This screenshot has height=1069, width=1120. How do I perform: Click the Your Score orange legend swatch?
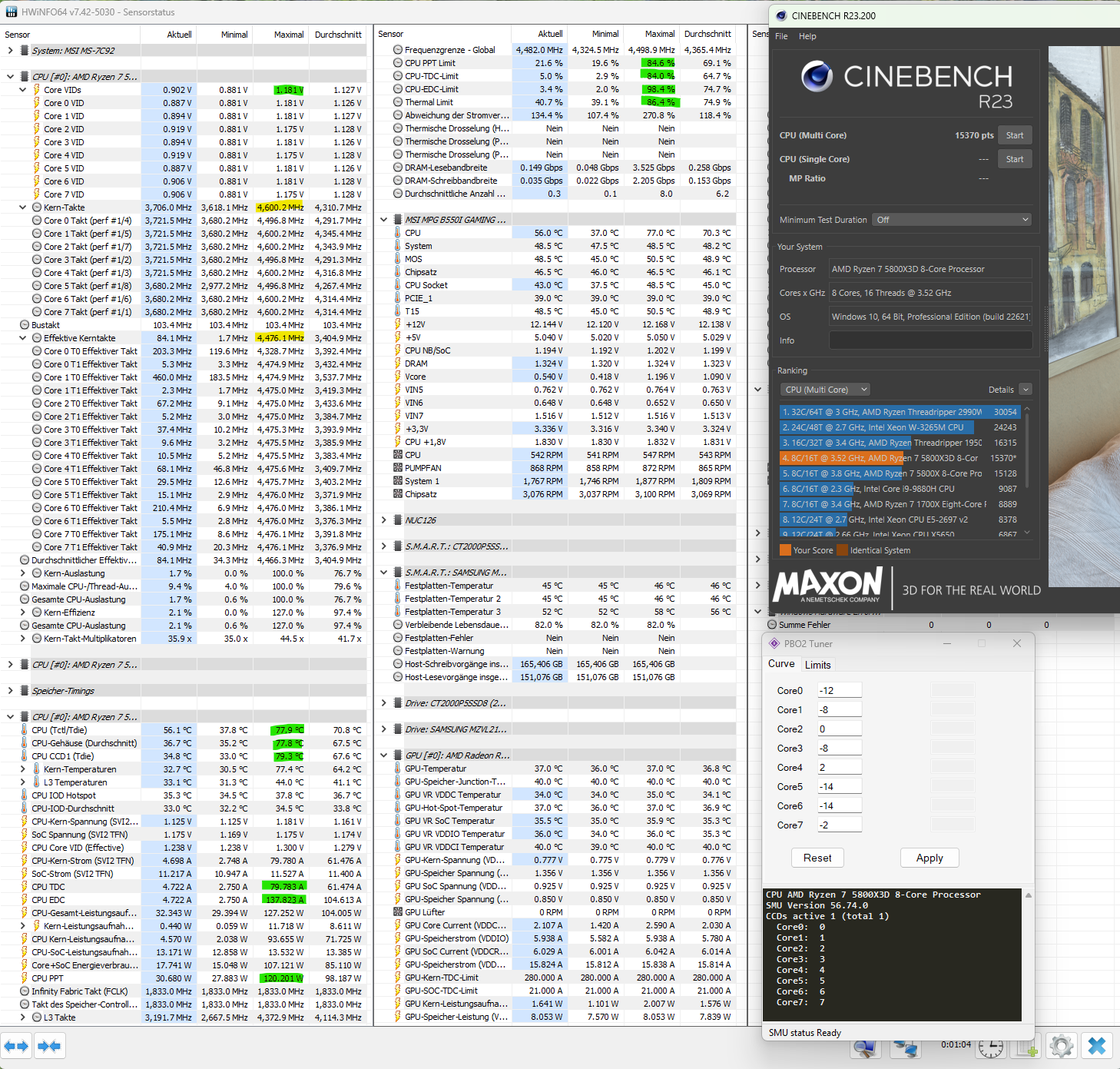click(785, 550)
